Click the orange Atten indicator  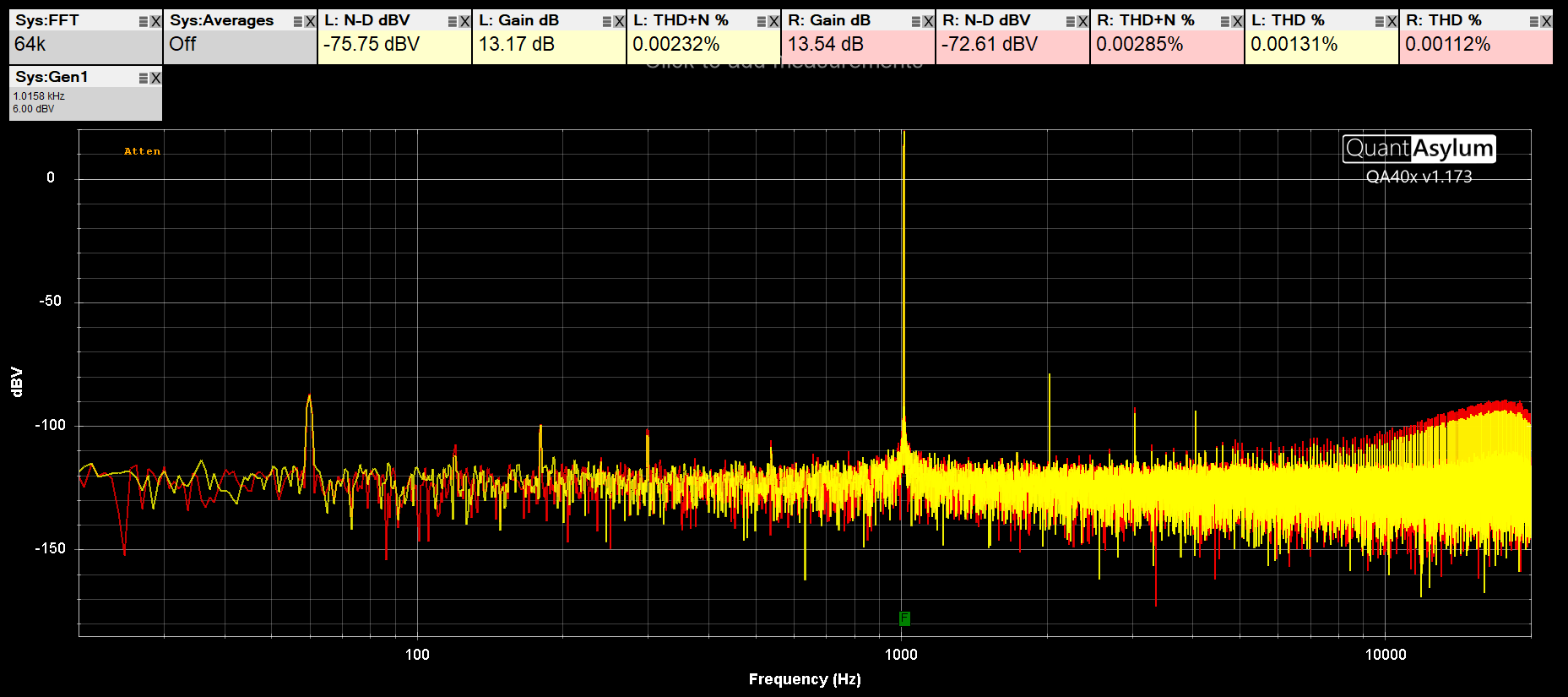142,151
